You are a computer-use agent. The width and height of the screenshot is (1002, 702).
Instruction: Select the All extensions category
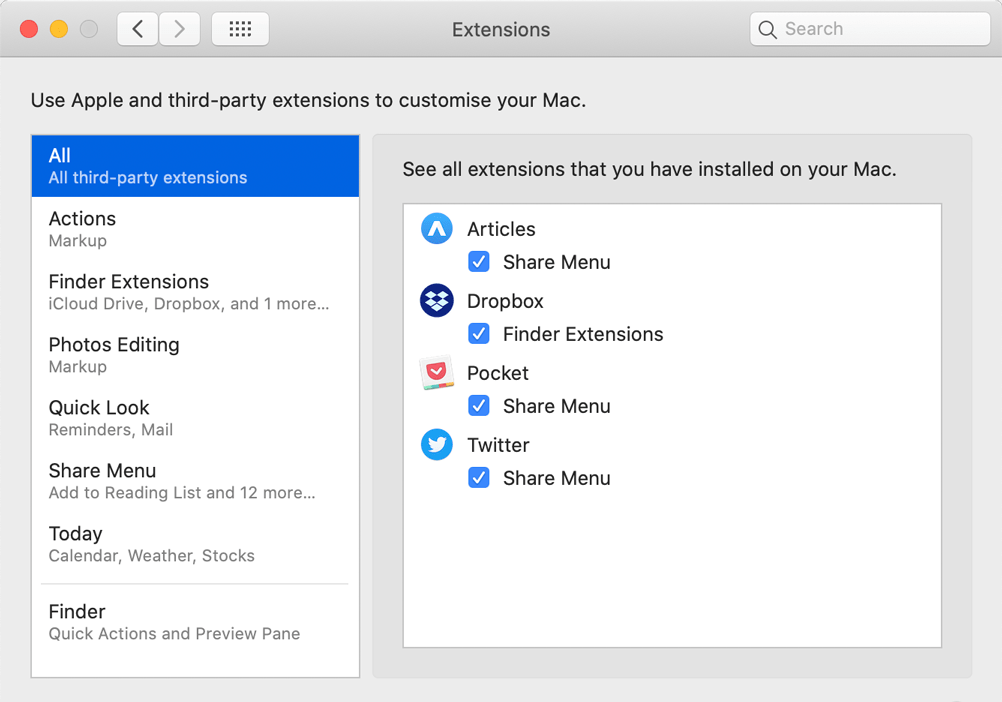(195, 165)
